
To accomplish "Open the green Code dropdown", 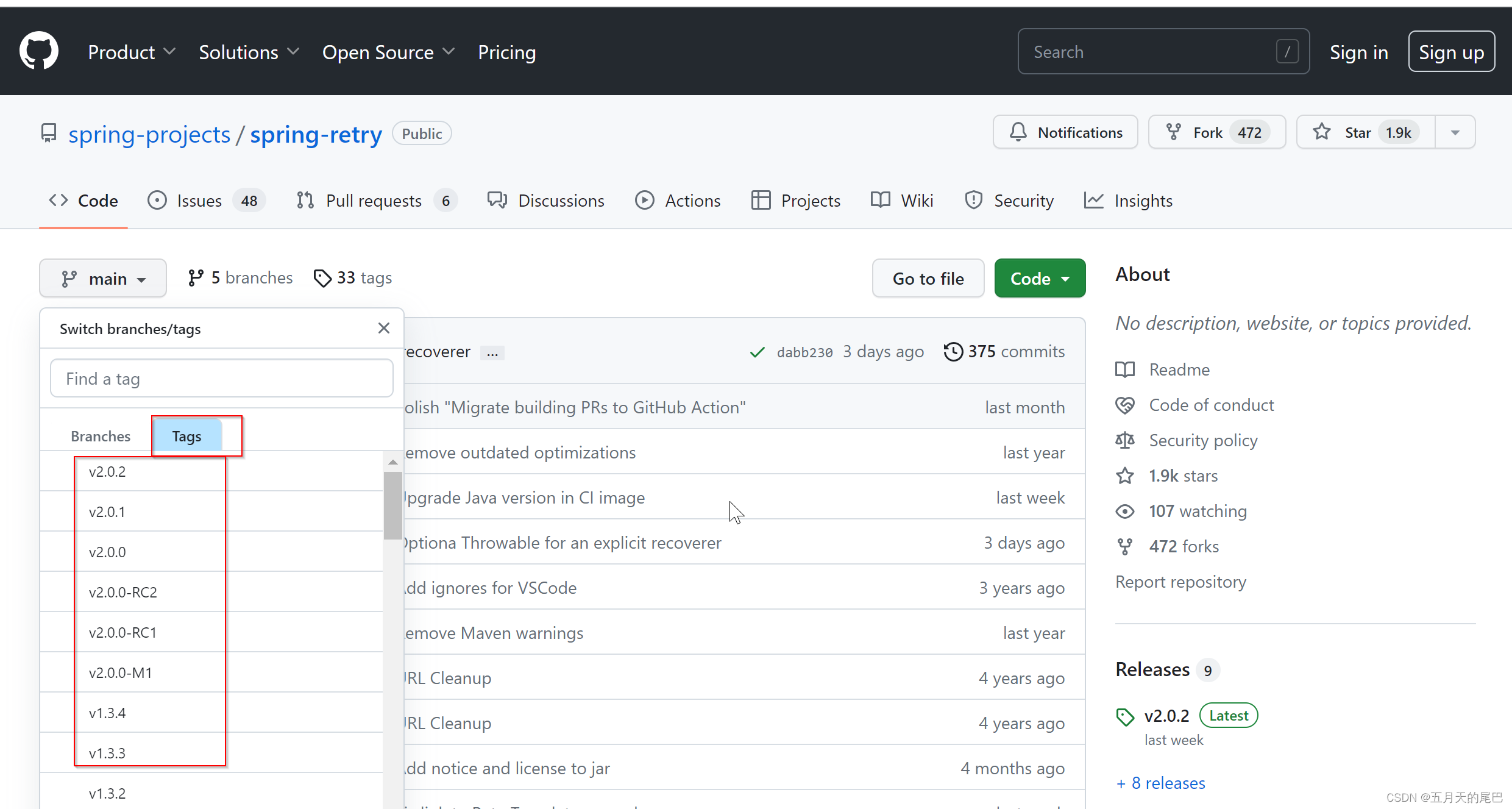I will (x=1040, y=279).
